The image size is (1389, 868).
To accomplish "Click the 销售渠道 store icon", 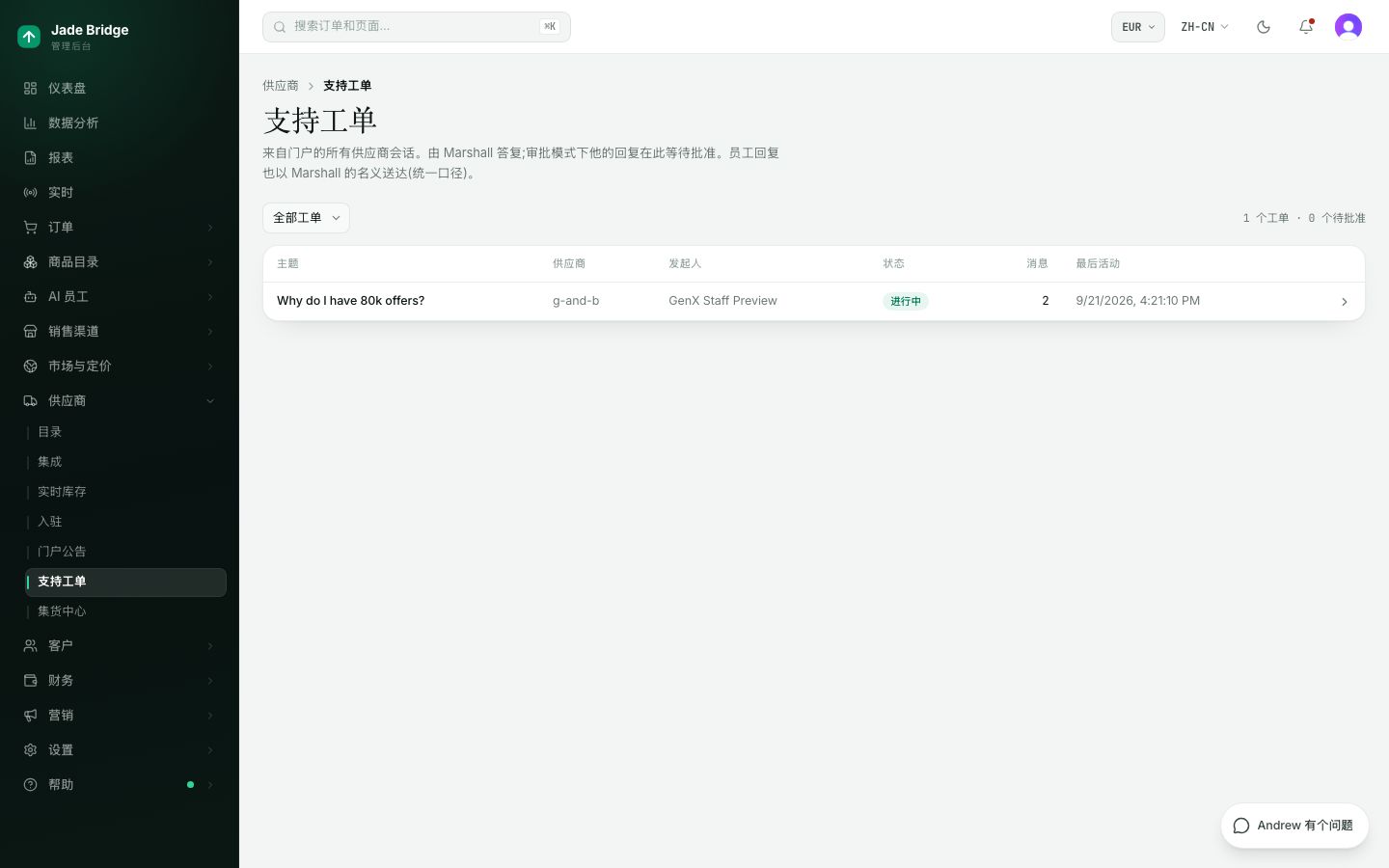I will click(30, 331).
